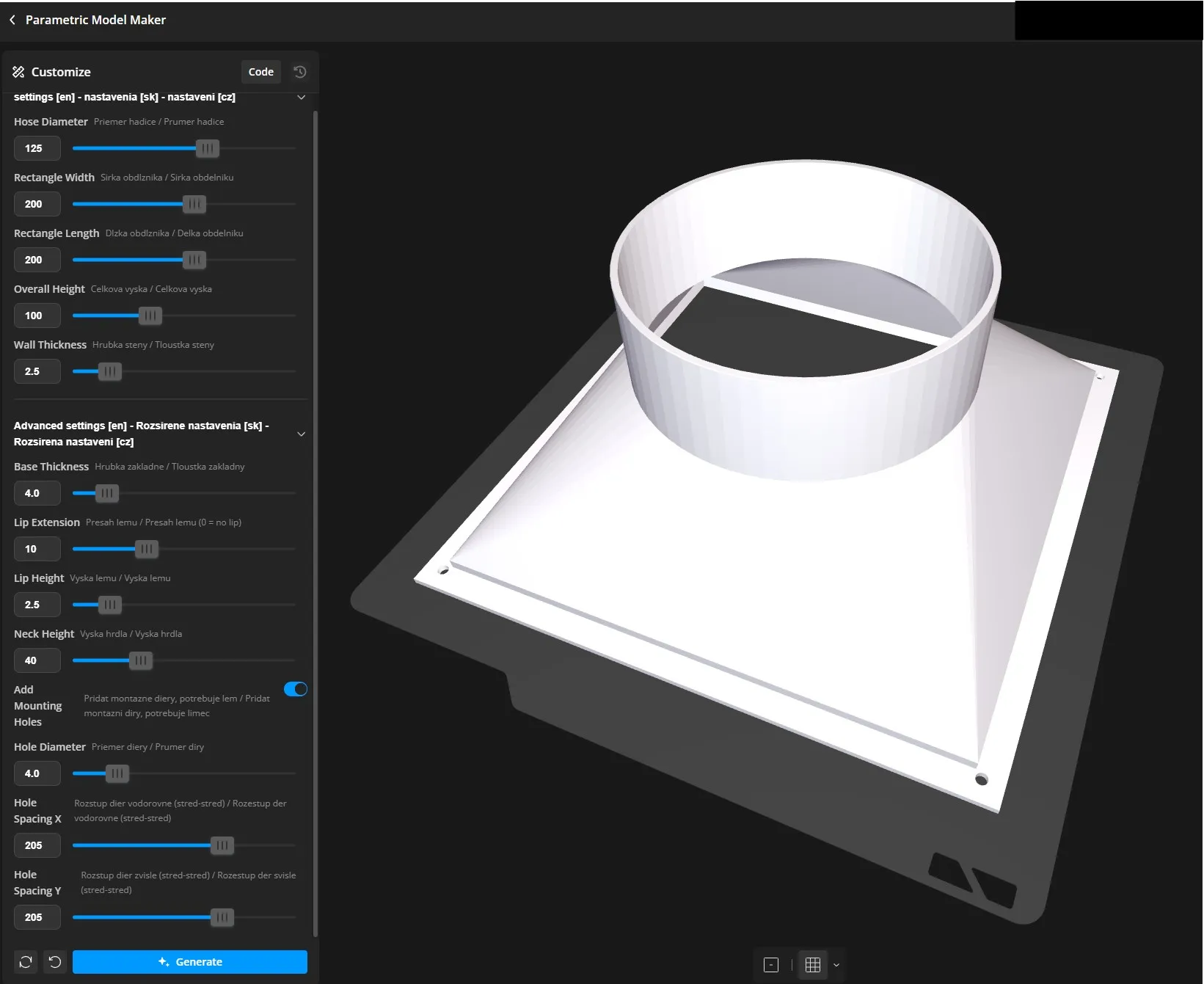This screenshot has width=1204, height=984.
Task: Collapse the settings [en] section chevron
Action: (301, 98)
